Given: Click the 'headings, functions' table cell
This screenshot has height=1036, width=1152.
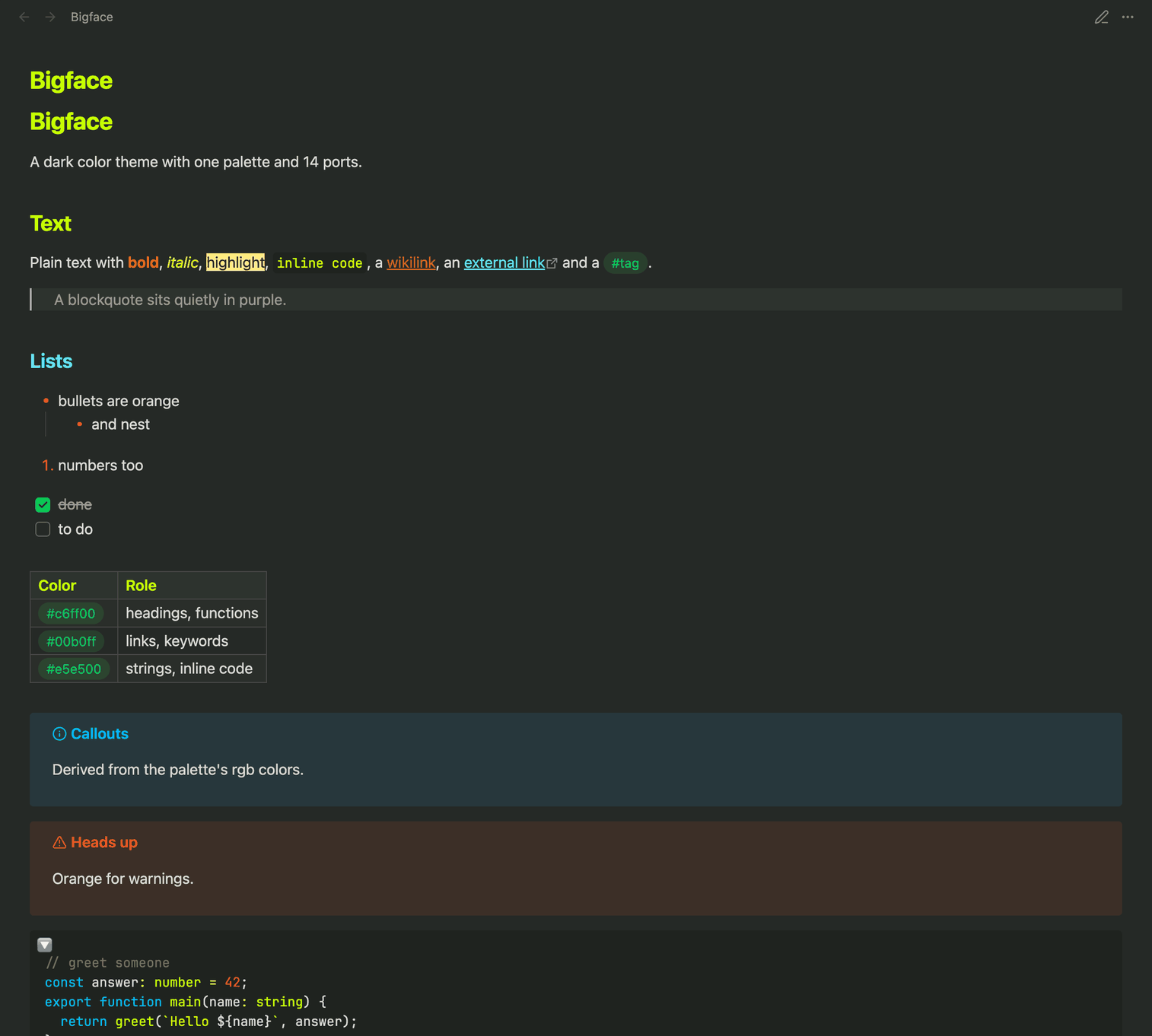Looking at the screenshot, I should click(x=192, y=613).
